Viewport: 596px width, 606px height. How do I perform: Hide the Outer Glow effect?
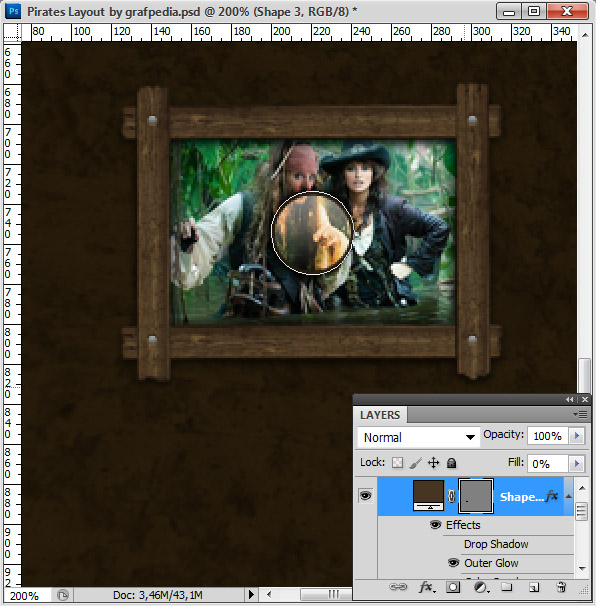pyautogui.click(x=453, y=562)
